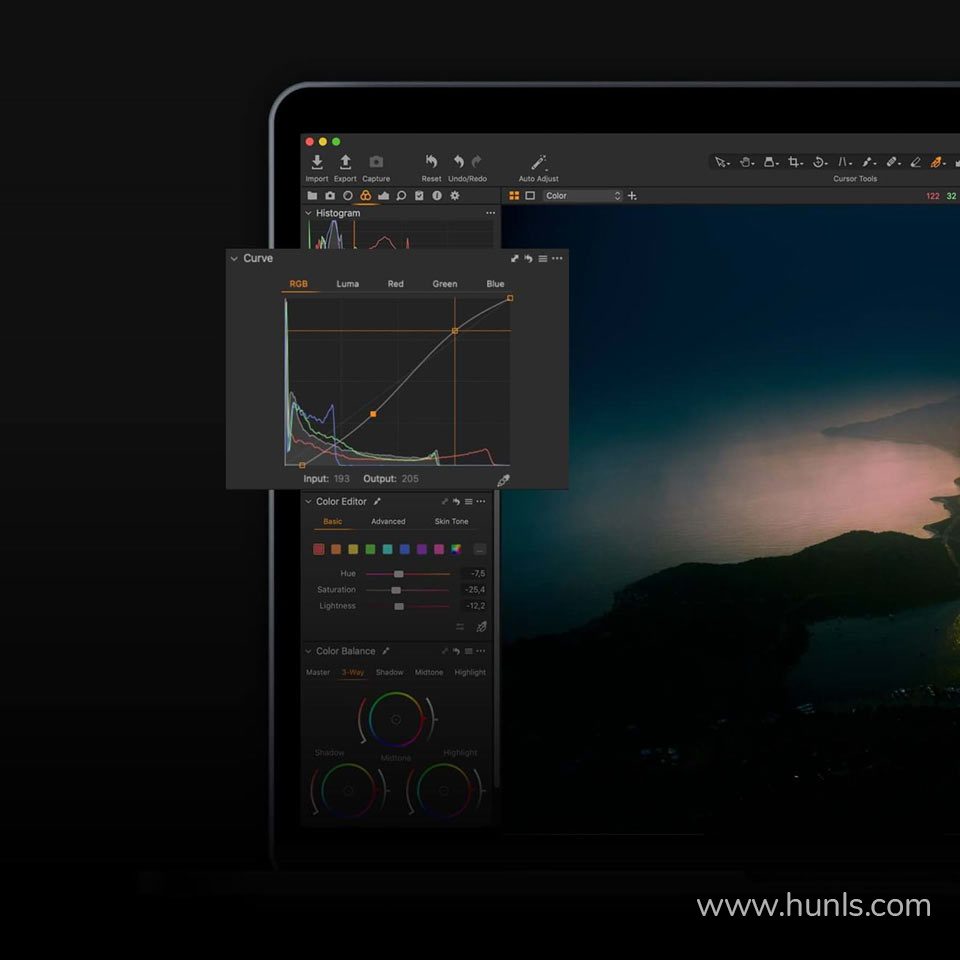
Task: Click the Auto Adjust magic wand
Action: coord(538,168)
